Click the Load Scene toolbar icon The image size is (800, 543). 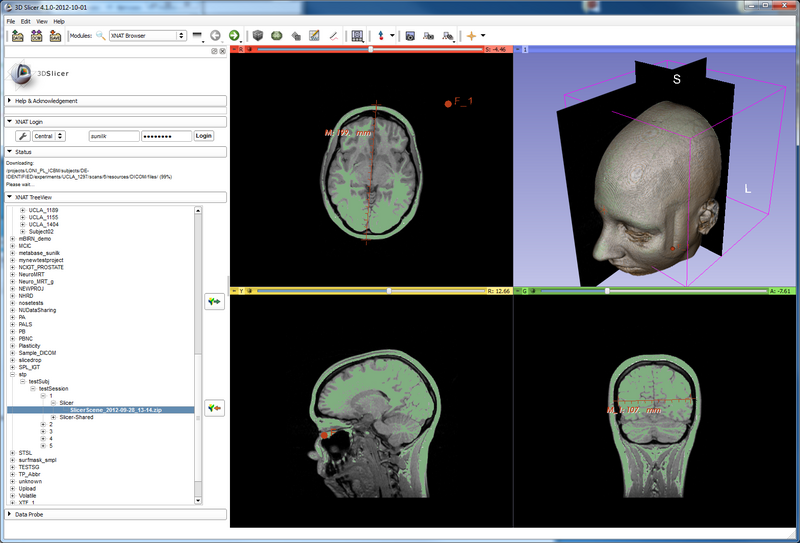point(18,36)
